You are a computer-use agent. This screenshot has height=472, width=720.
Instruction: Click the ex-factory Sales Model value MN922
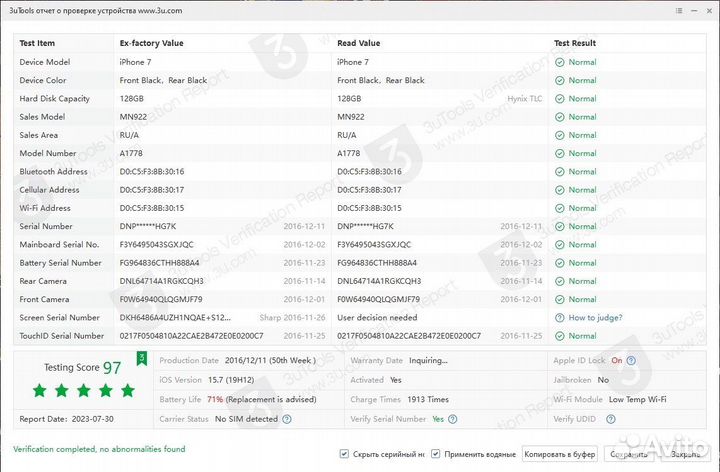coord(133,117)
